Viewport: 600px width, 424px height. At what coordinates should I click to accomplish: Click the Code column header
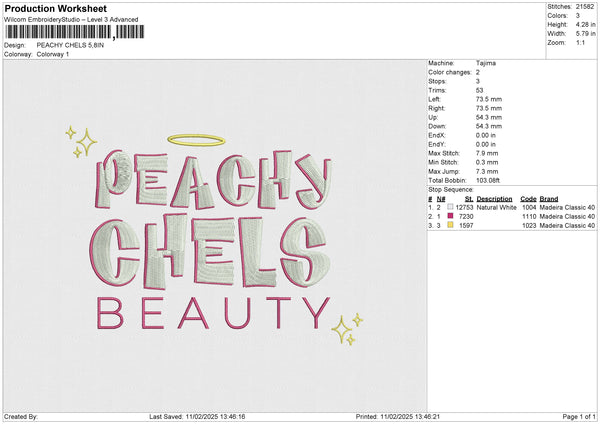[528, 198]
